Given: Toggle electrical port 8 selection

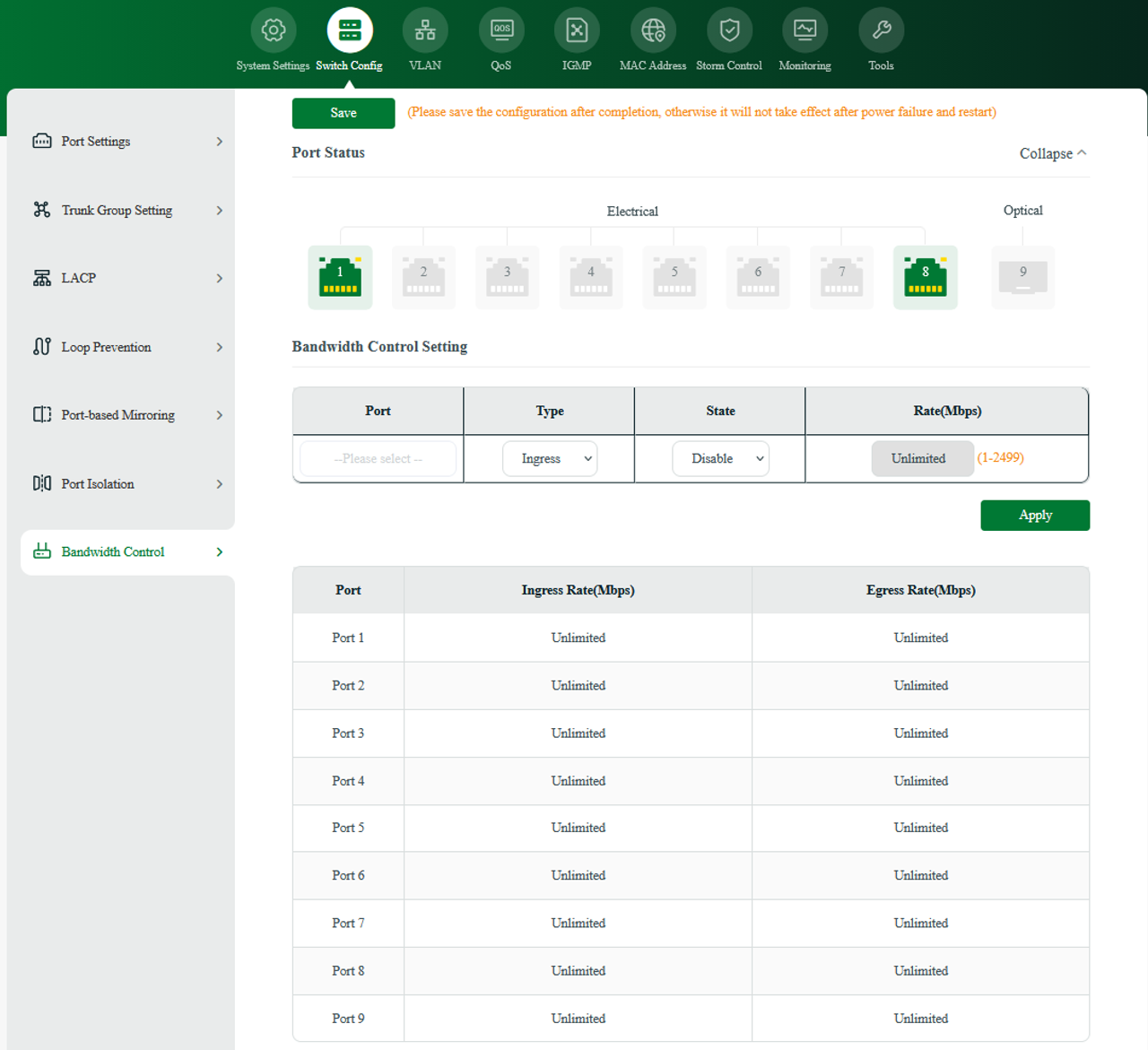Looking at the screenshot, I should coord(925,277).
